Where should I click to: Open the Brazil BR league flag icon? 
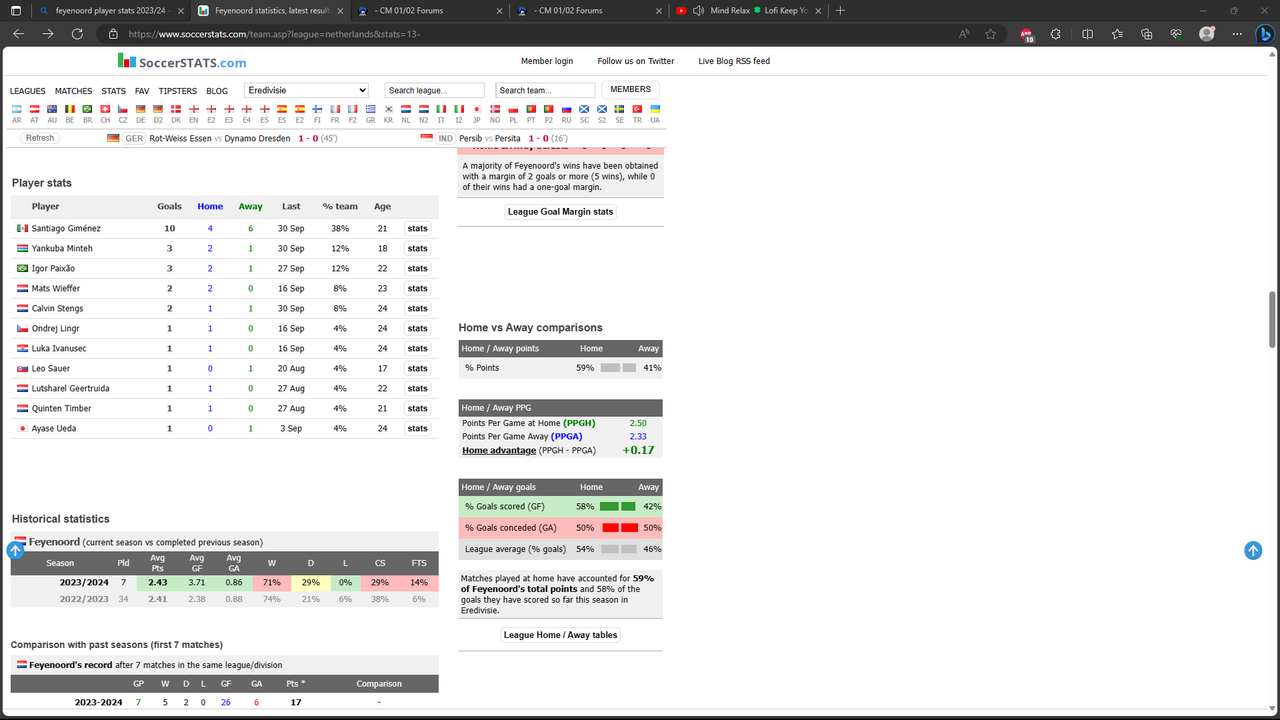(x=87, y=110)
